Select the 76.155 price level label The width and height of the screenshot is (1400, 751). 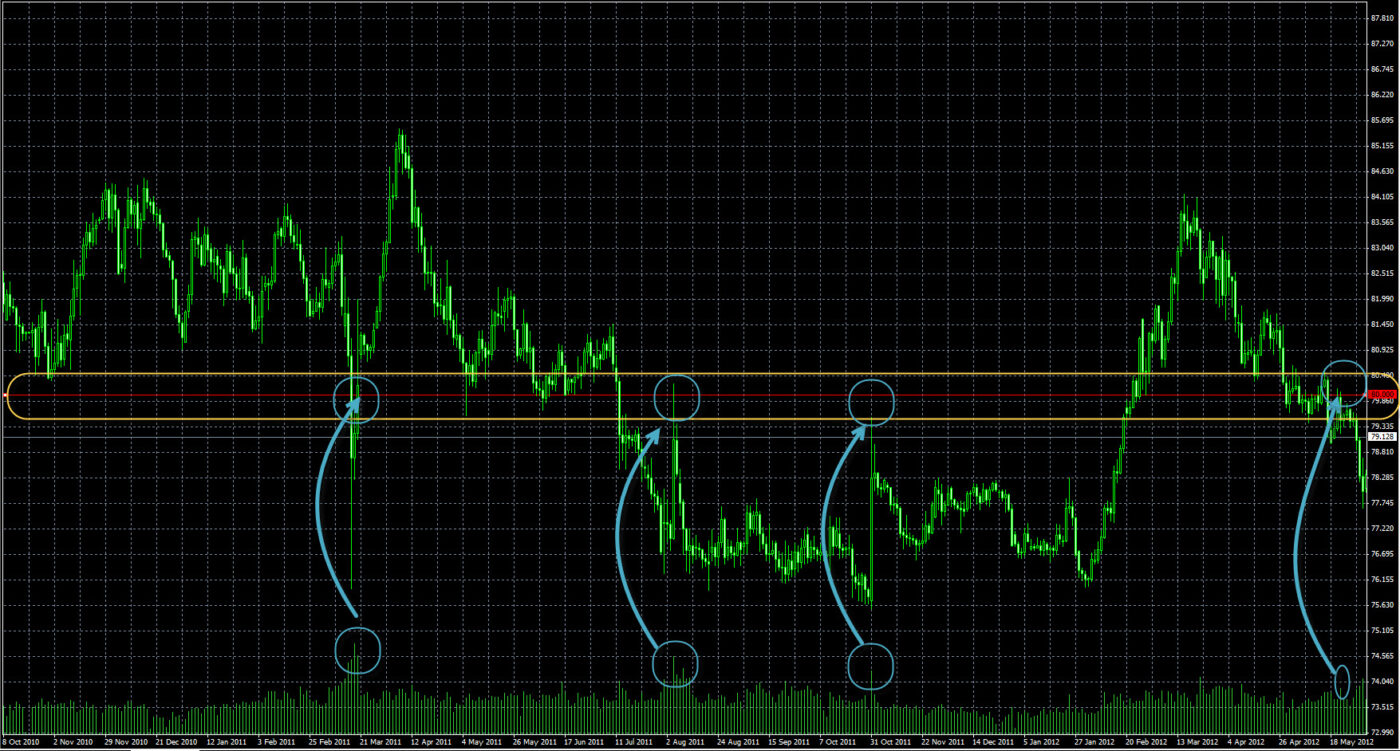click(1382, 579)
